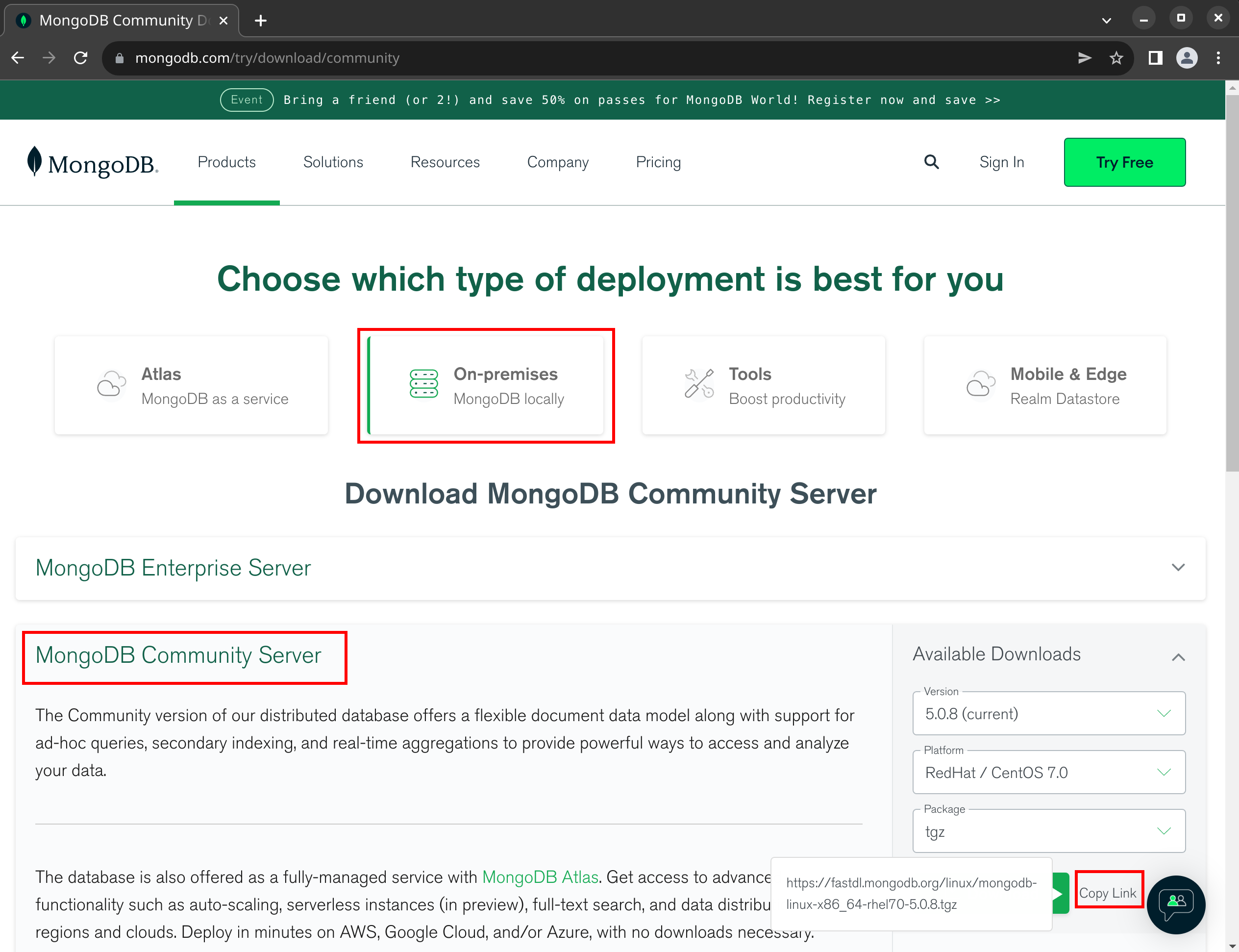Click the browser address bar URL
The image size is (1239, 952).
click(x=268, y=58)
